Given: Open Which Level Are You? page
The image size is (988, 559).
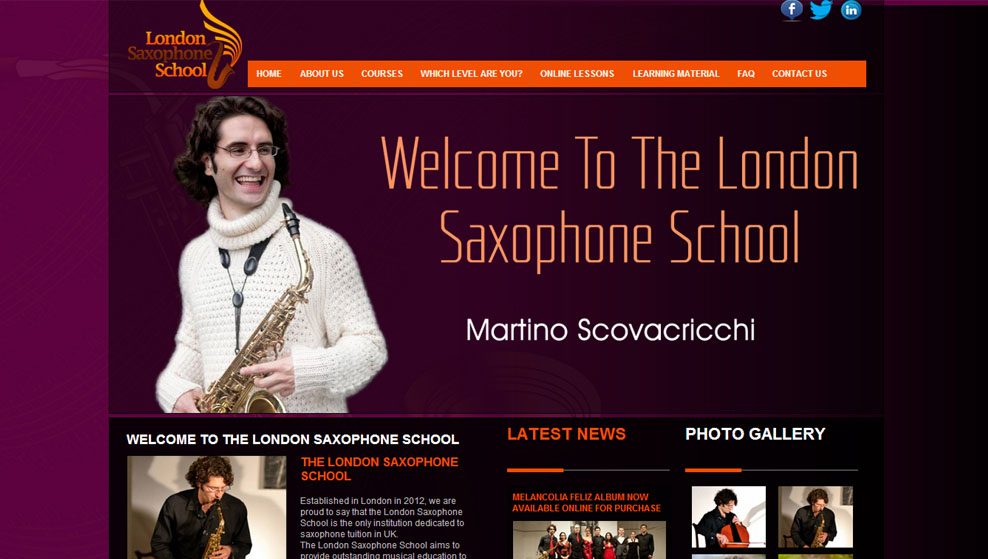Looking at the screenshot, I should pos(471,74).
